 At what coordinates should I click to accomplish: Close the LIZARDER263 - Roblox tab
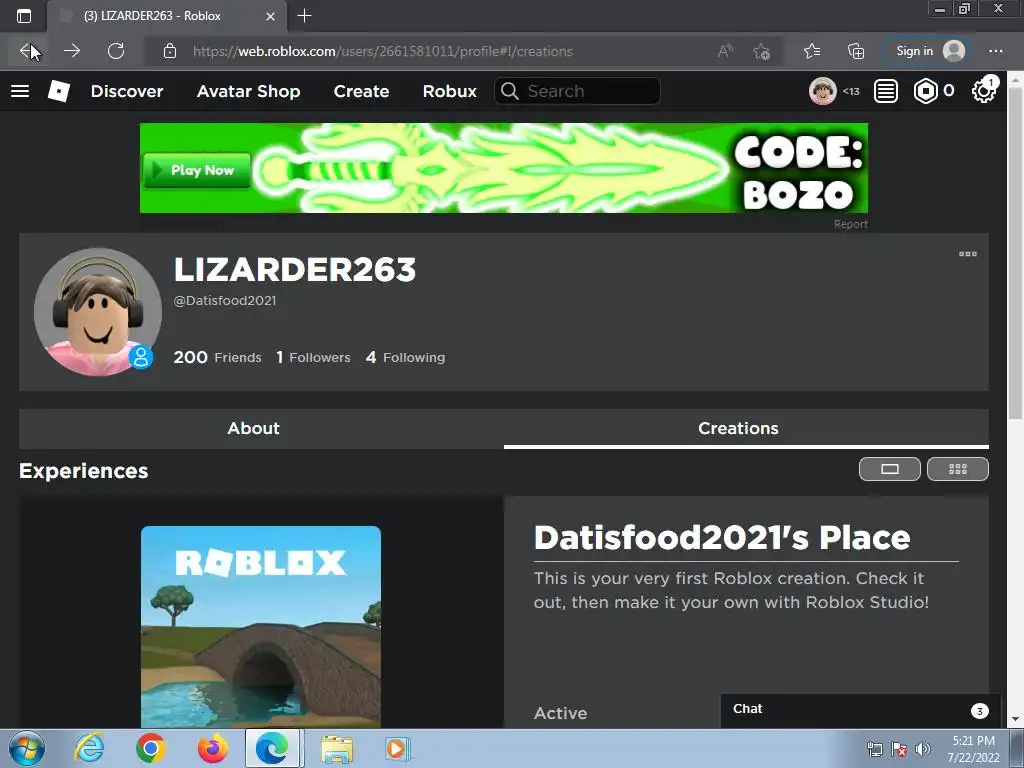[x=270, y=16]
